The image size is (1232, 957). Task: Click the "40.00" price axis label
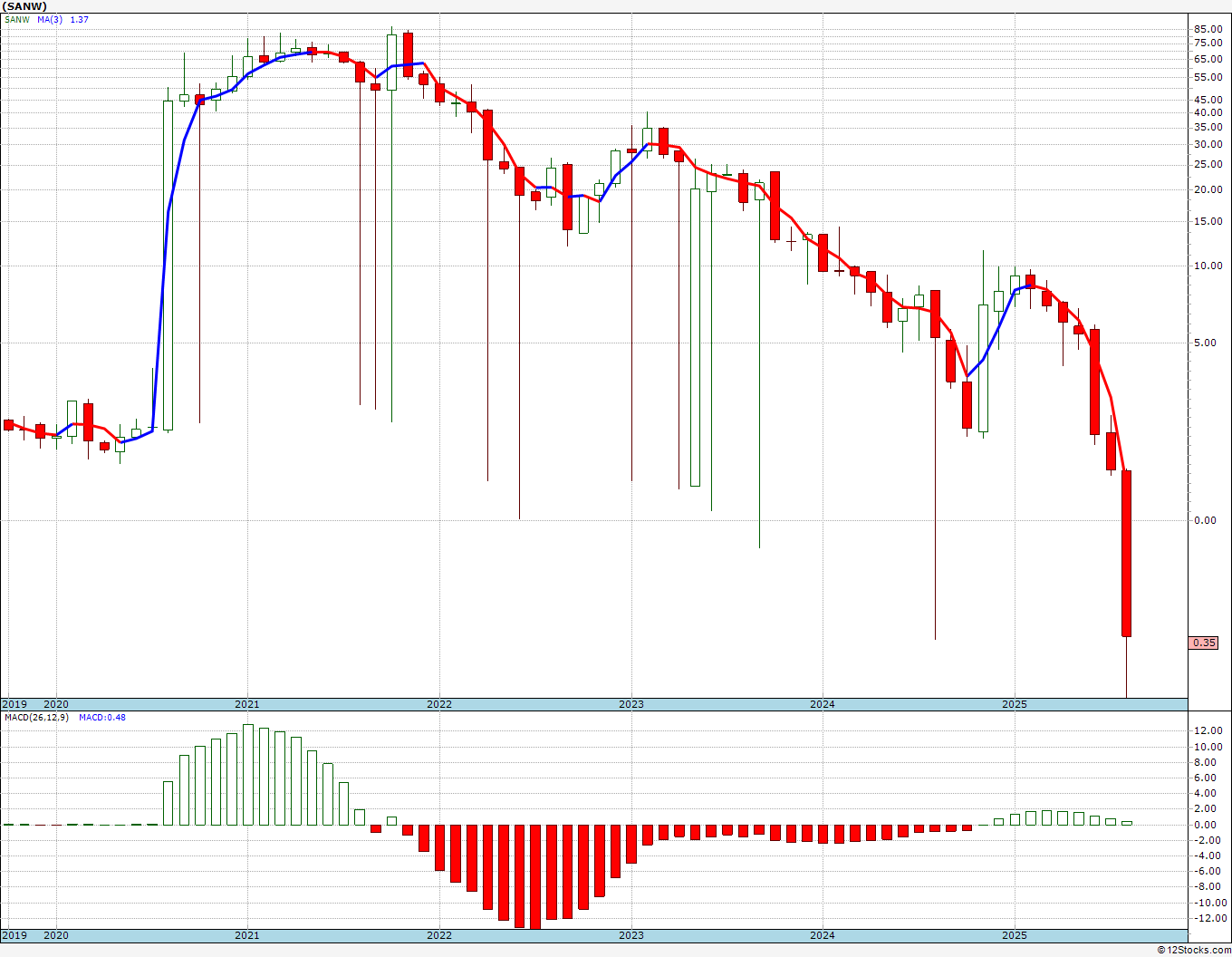1208,112
